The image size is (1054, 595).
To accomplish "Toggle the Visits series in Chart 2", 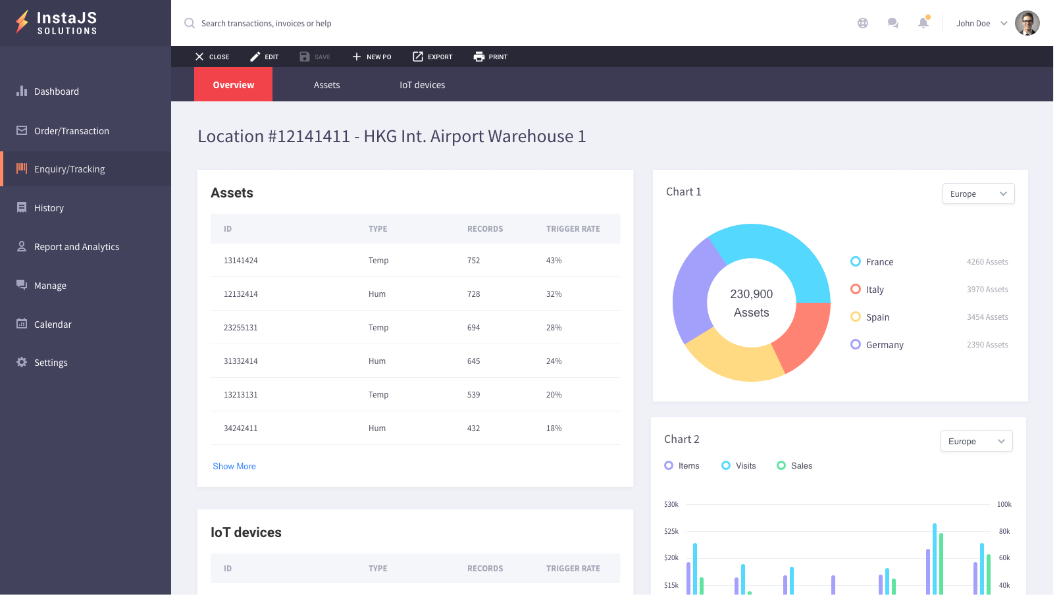I will [726, 466].
